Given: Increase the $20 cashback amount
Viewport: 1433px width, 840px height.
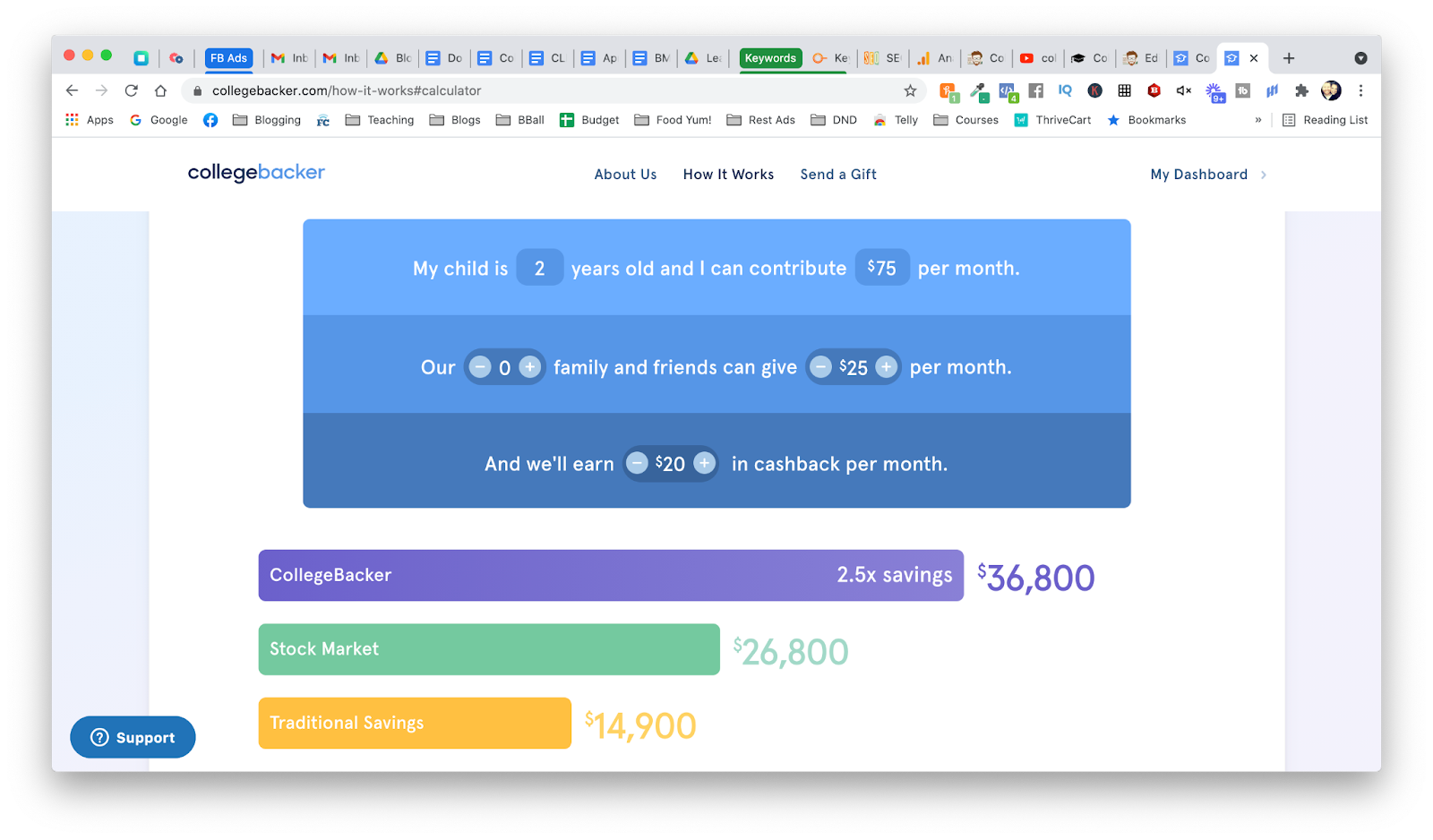Looking at the screenshot, I should tap(705, 463).
